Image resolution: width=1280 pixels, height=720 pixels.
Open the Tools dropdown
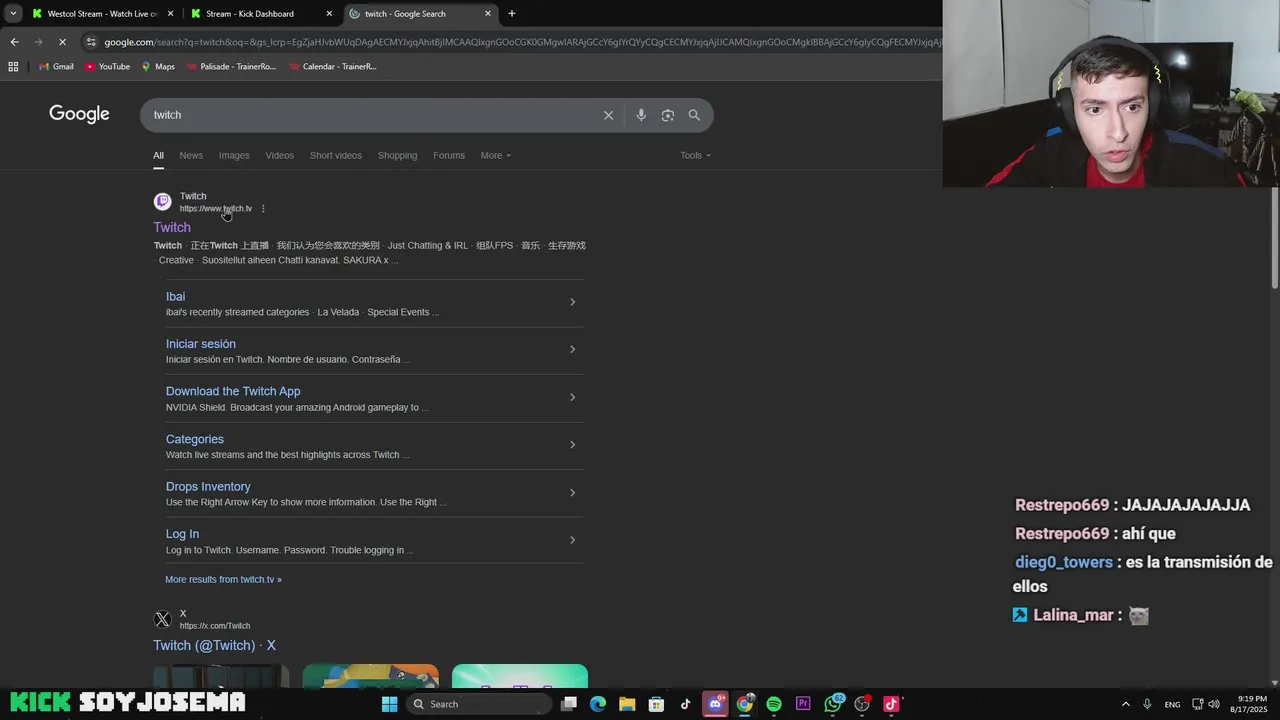coord(695,155)
